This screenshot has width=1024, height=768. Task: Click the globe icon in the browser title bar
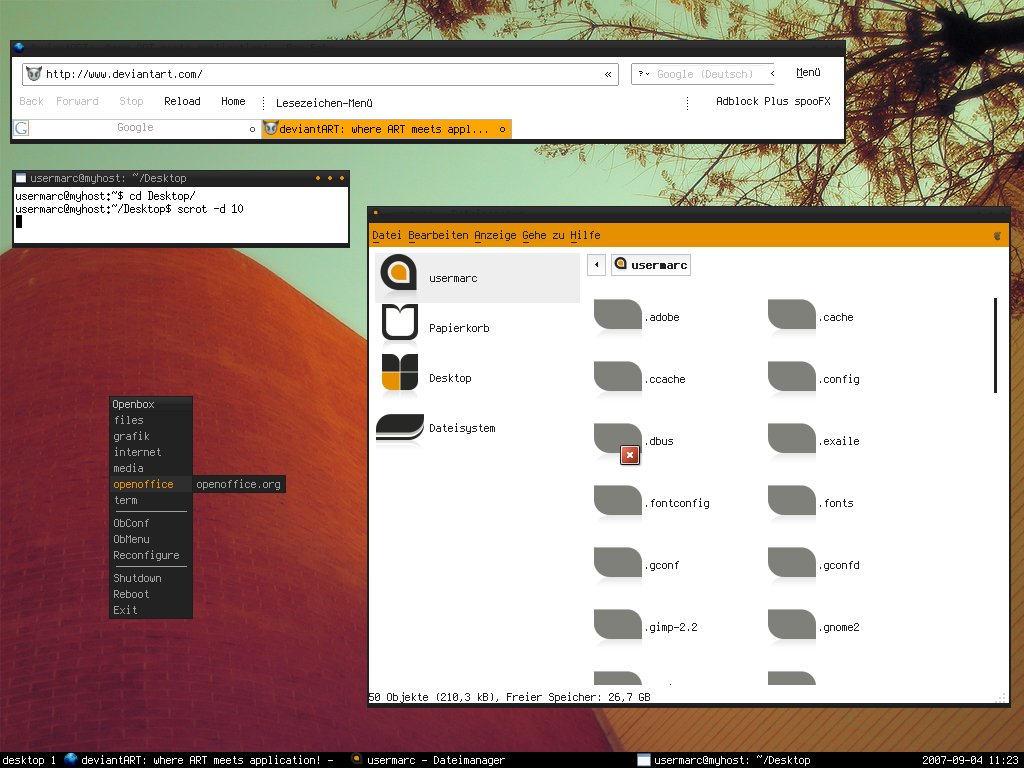click(19, 47)
